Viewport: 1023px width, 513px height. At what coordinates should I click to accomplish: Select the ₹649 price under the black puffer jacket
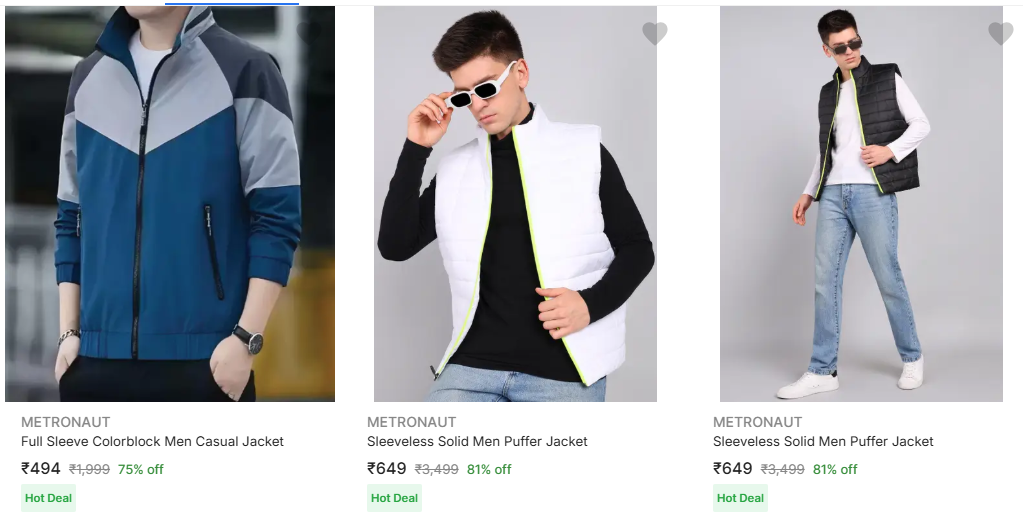coord(733,468)
